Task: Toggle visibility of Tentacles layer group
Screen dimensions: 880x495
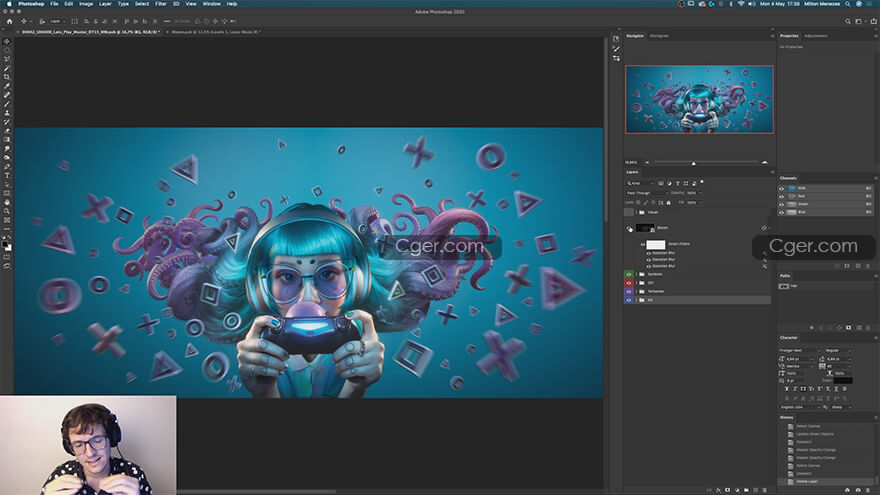Action: click(x=629, y=291)
